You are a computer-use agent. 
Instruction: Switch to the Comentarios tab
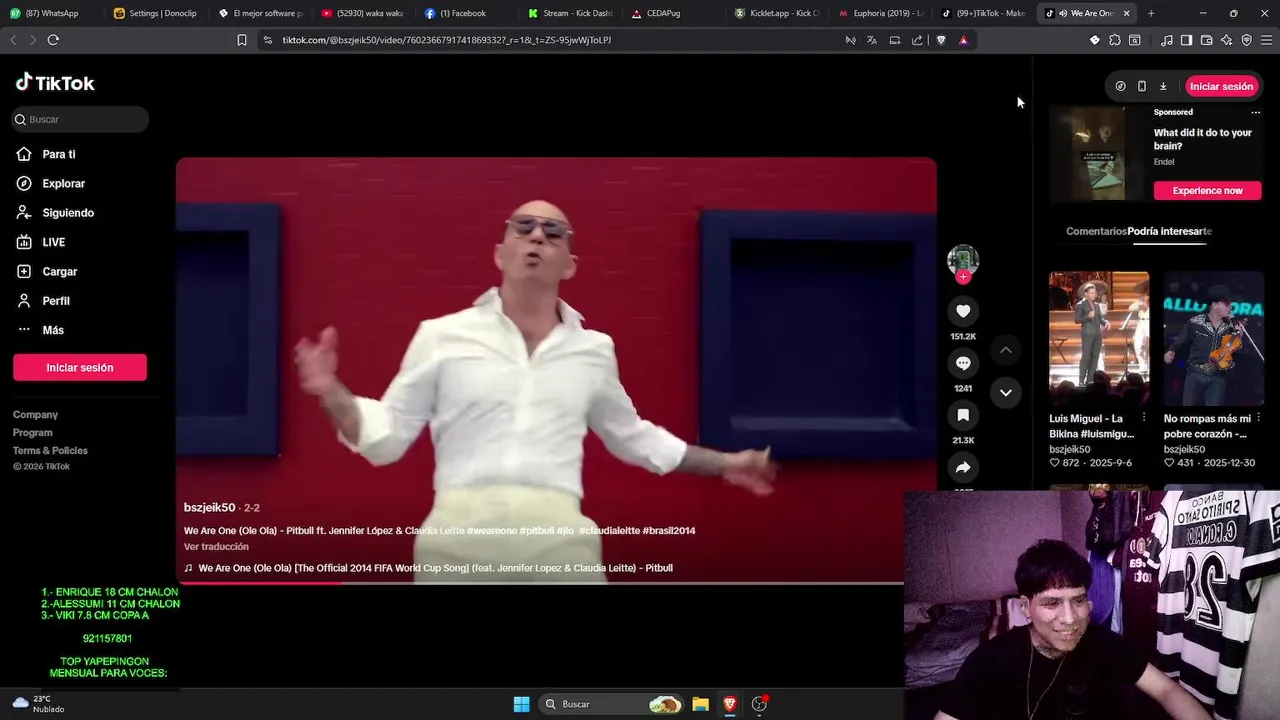(1096, 231)
